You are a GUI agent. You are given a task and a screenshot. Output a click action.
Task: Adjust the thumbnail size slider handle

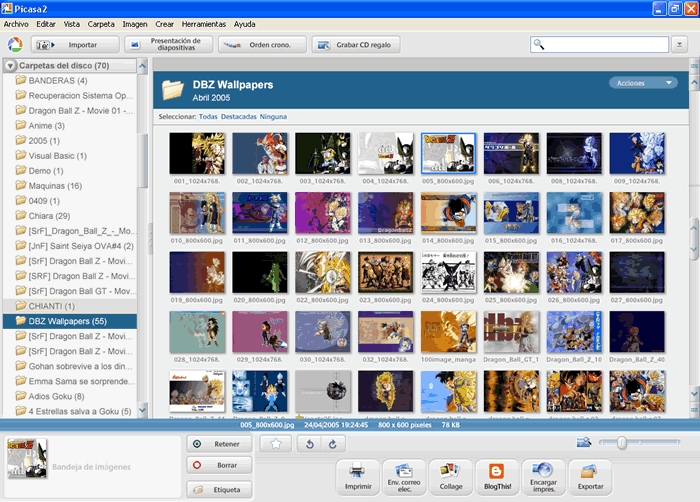point(621,443)
